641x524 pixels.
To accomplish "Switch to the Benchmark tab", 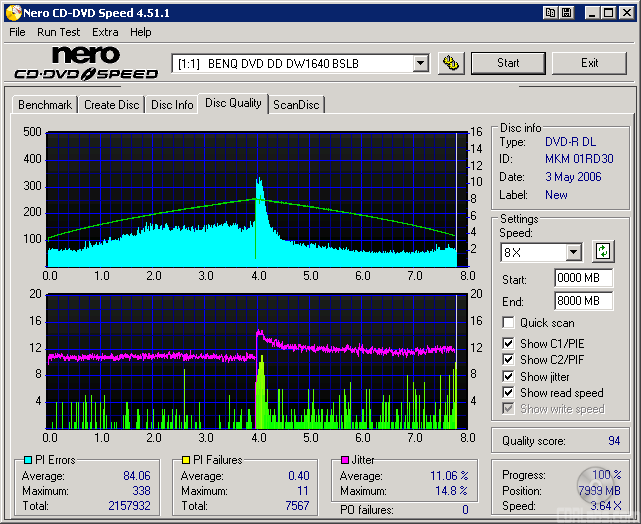I will [45, 105].
